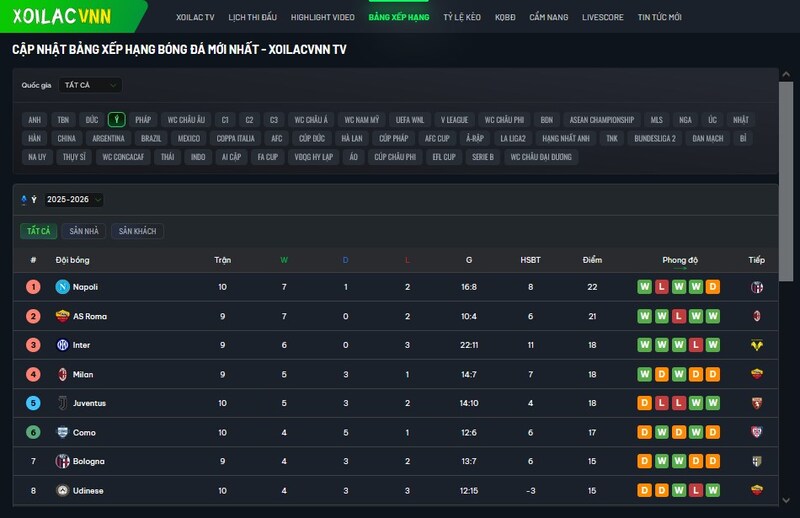Expand the 2025-2026 season dropdown
The height and width of the screenshot is (518, 800).
click(73, 199)
